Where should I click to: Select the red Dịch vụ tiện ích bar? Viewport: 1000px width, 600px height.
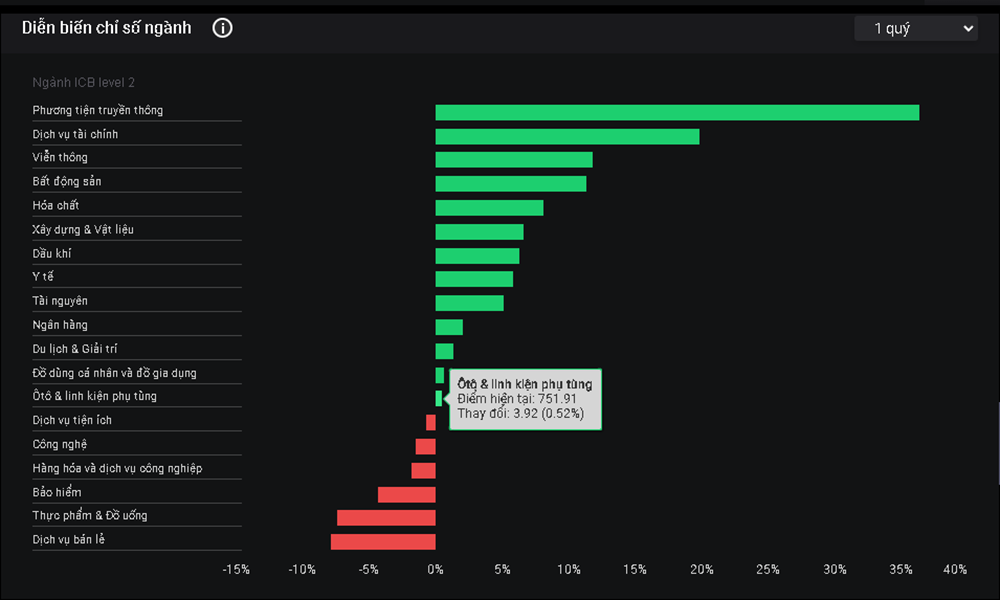tap(431, 423)
